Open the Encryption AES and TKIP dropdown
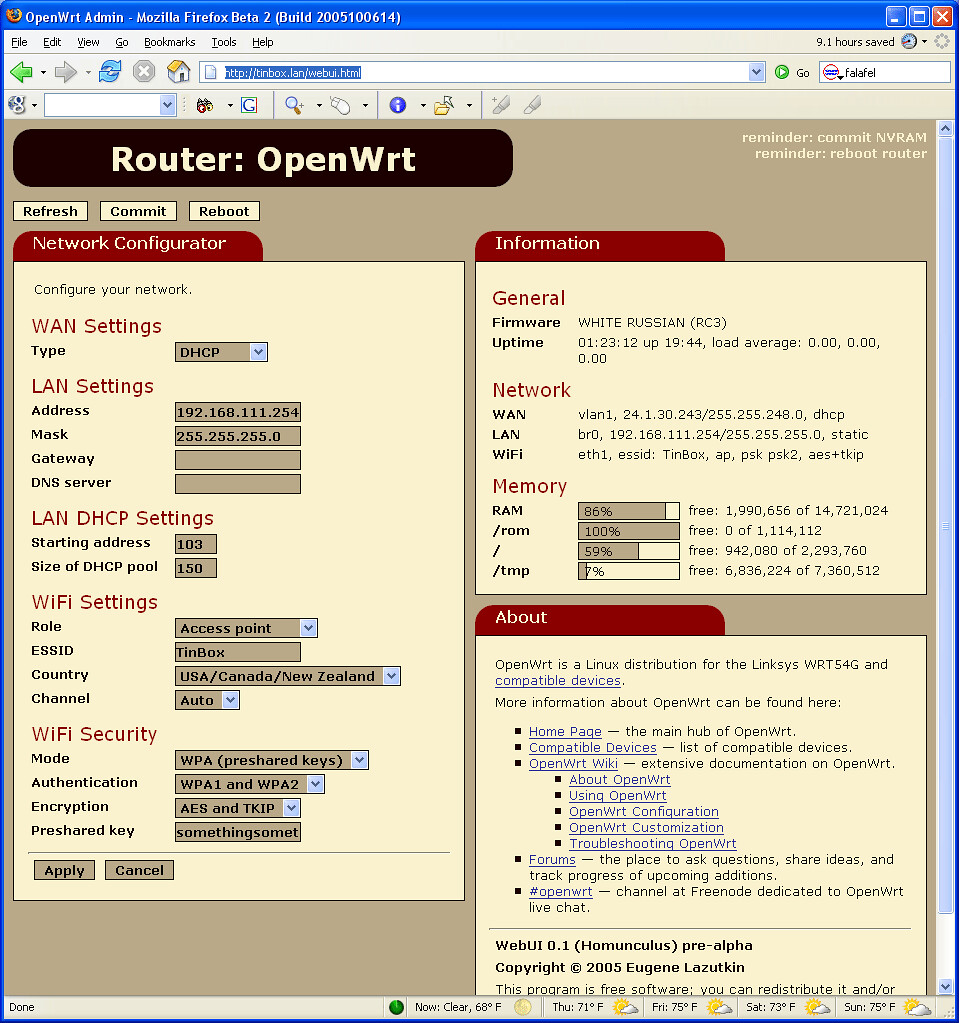This screenshot has height=1023, width=959. click(x=237, y=808)
